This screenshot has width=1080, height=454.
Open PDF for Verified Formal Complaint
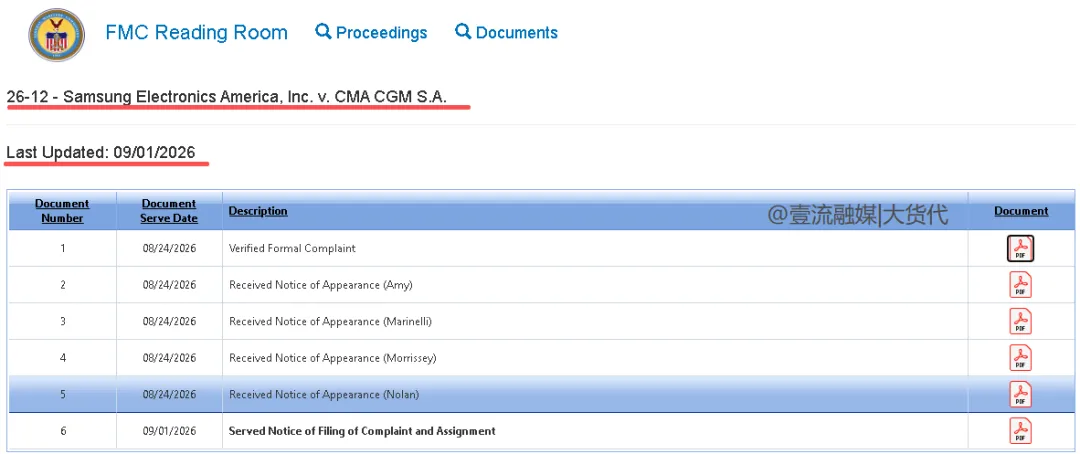click(x=1020, y=248)
